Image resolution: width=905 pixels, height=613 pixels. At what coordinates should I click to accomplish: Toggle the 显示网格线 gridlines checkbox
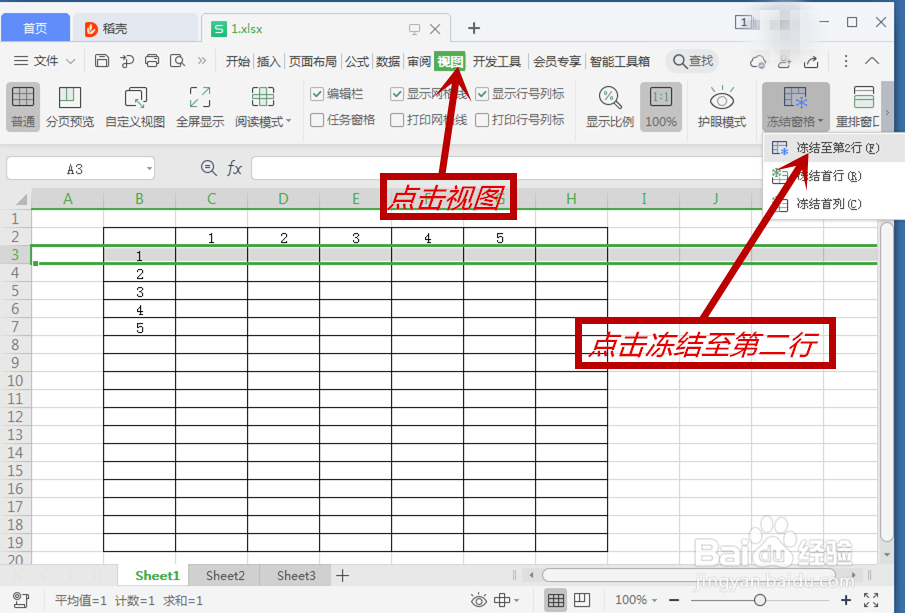[396, 93]
